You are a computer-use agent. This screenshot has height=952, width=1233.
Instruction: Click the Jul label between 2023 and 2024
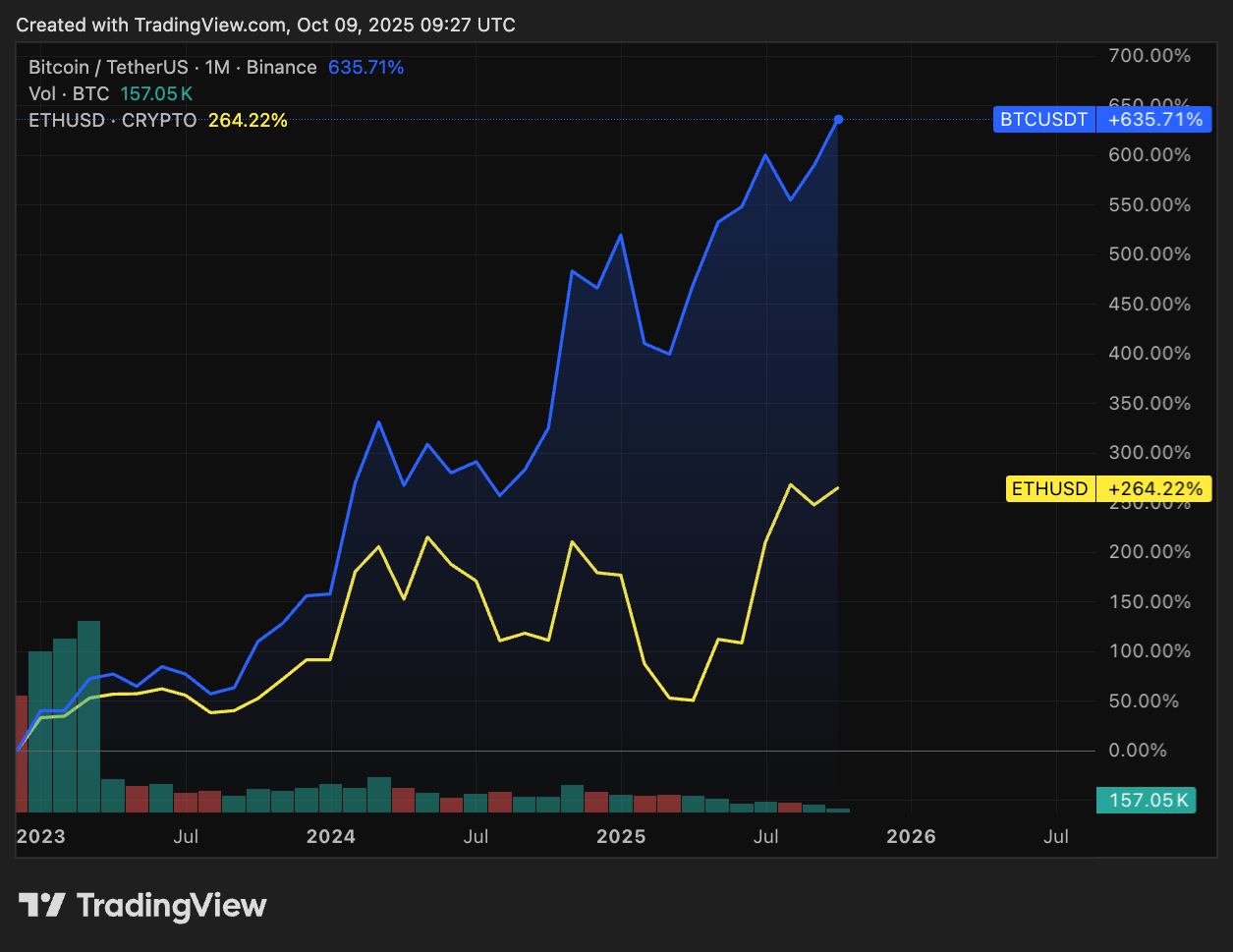pyautogui.click(x=186, y=837)
